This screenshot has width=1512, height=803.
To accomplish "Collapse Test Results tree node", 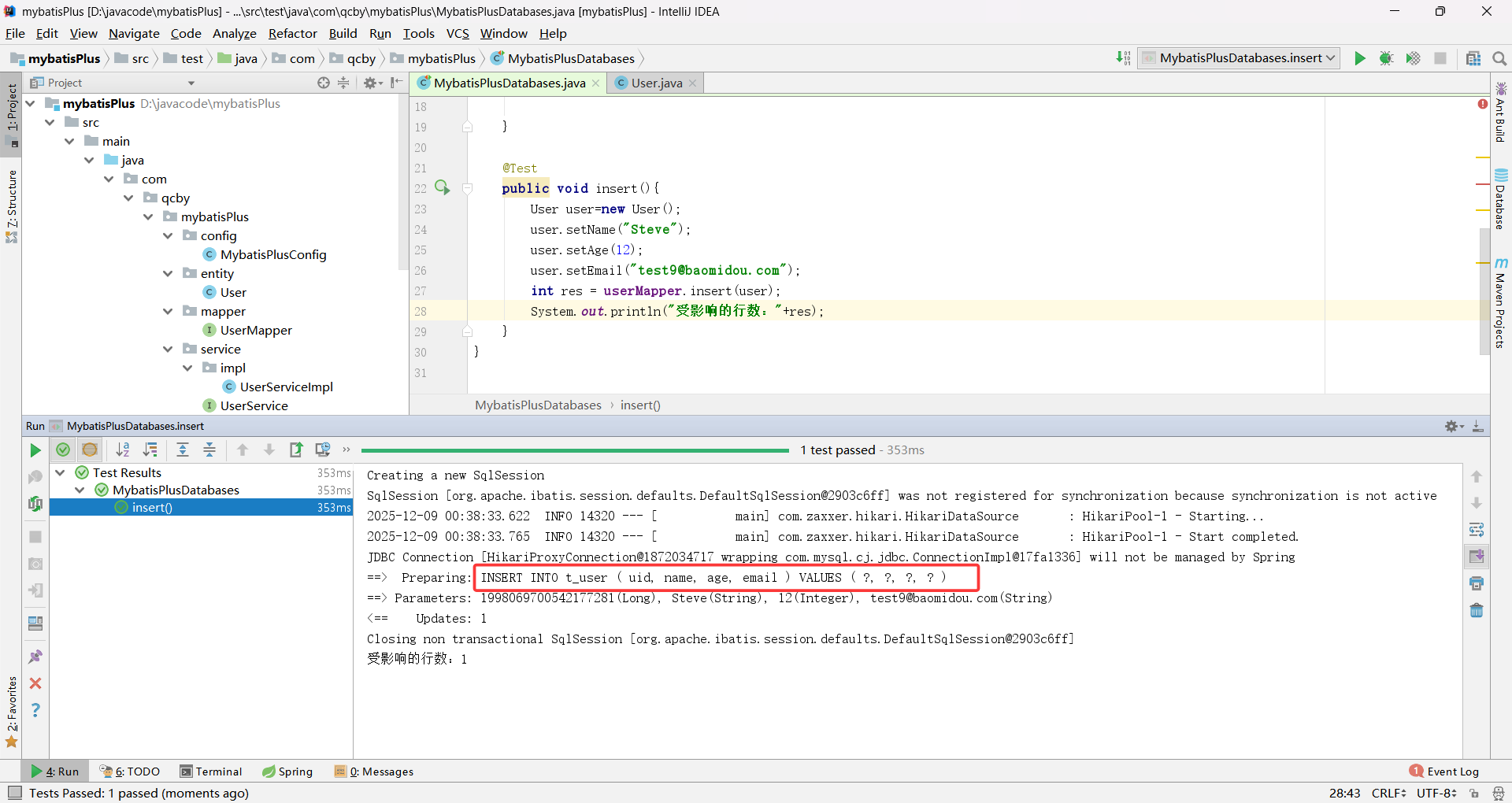I will coord(60,472).
